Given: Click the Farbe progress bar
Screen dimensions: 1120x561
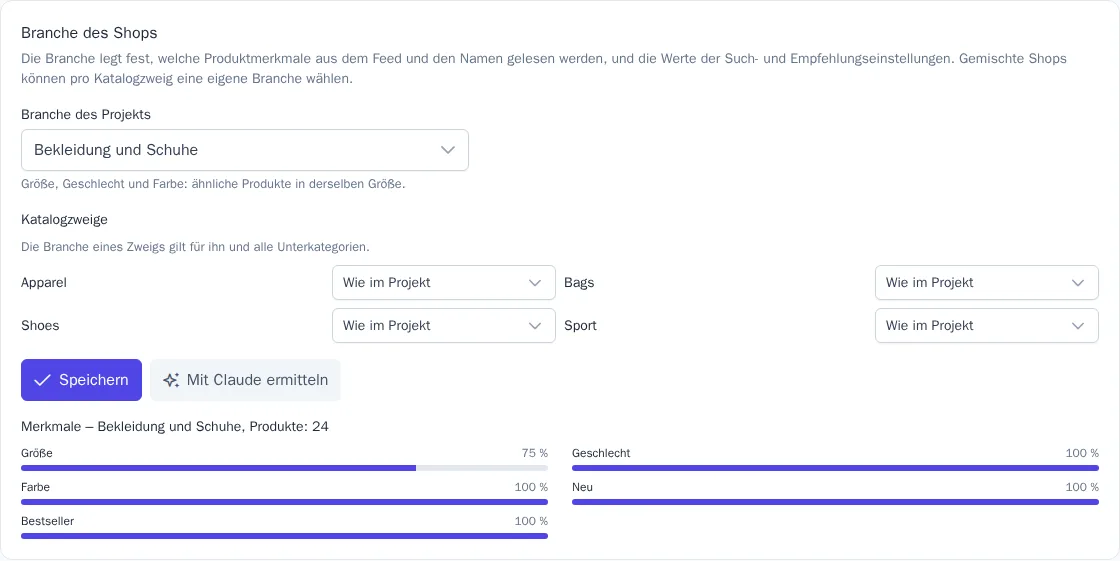Looking at the screenshot, I should (284, 502).
